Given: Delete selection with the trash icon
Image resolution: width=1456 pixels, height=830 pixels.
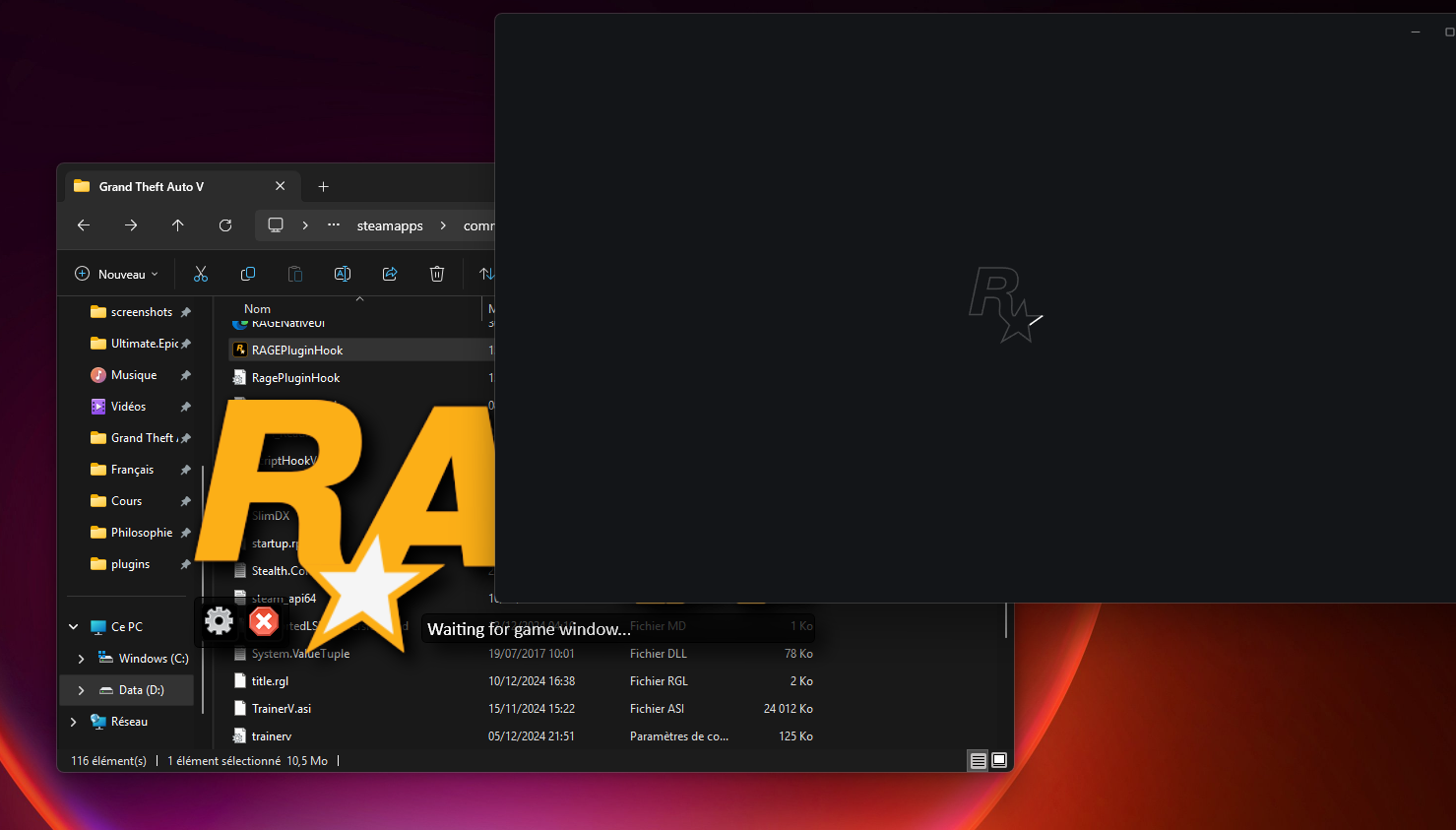Looking at the screenshot, I should click(x=437, y=274).
